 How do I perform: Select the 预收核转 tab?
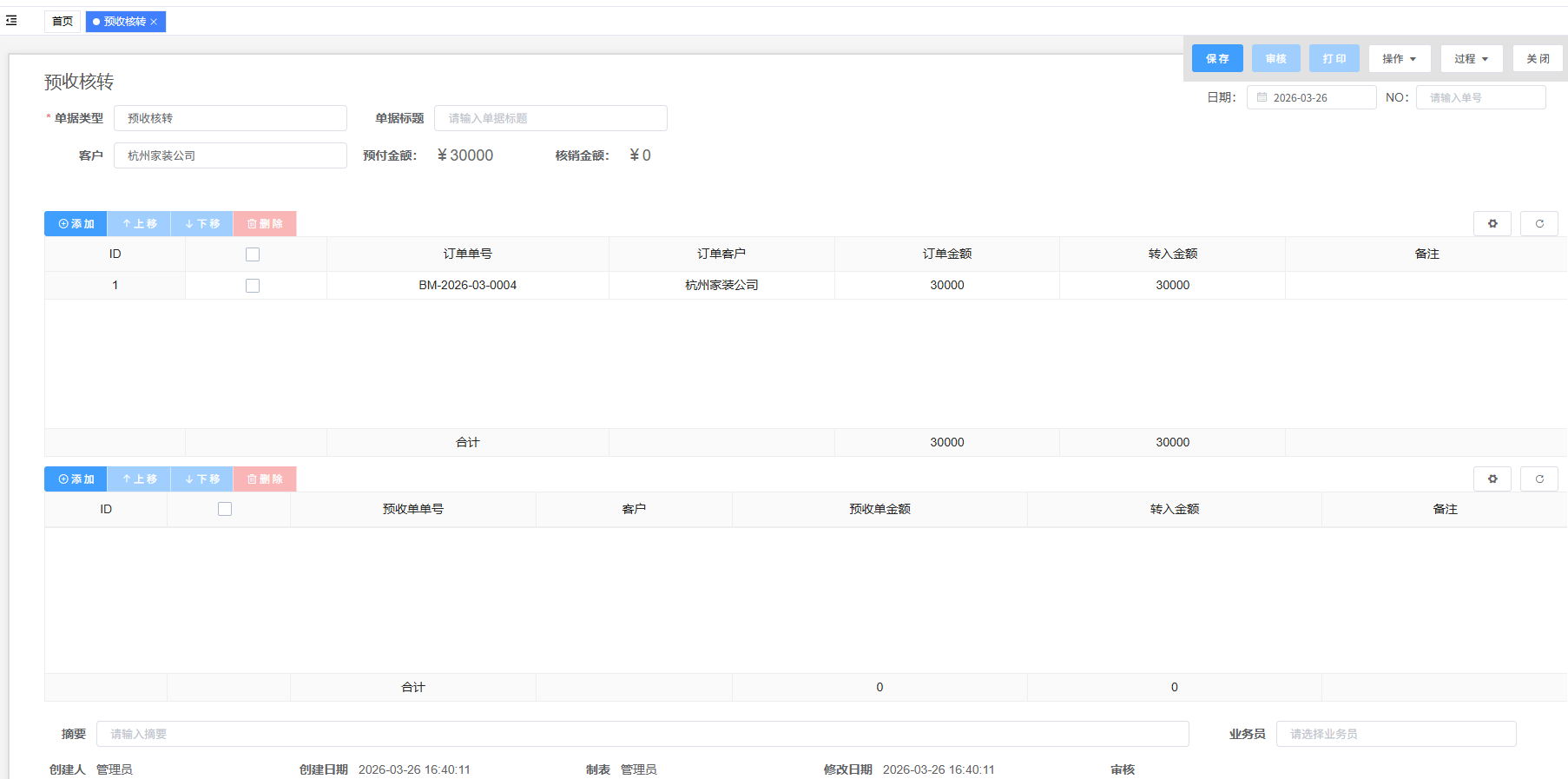[x=123, y=22]
